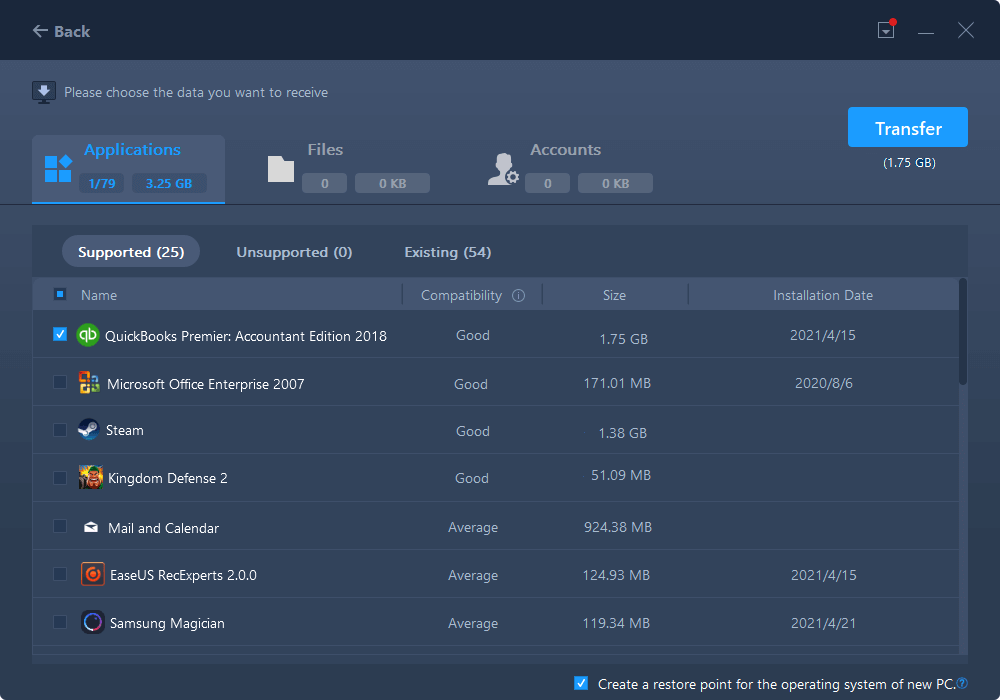The width and height of the screenshot is (1000, 700).
Task: Click the Samsung Magician icon
Action: point(92,622)
